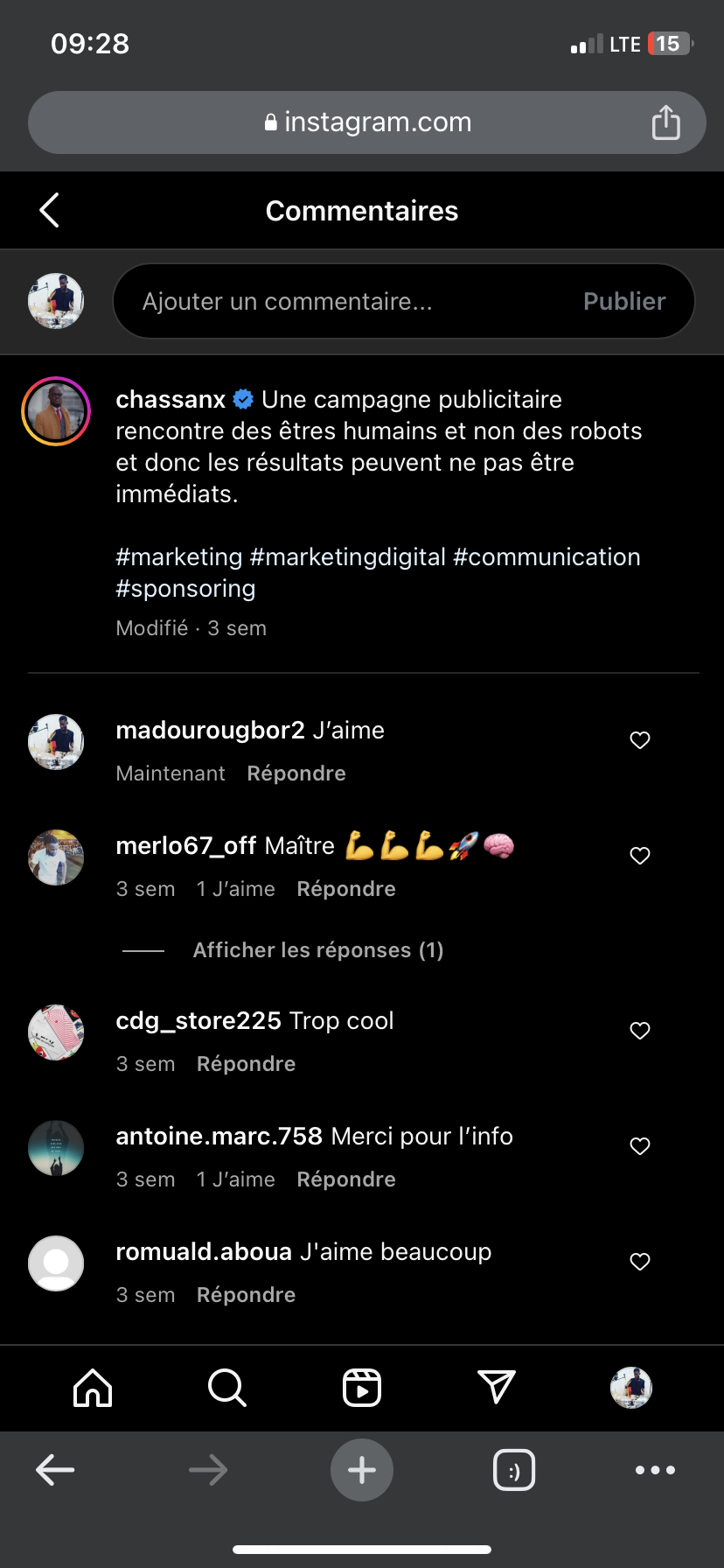Open the Reels icon in bottom bar
The image size is (724, 1568).
point(362,1388)
